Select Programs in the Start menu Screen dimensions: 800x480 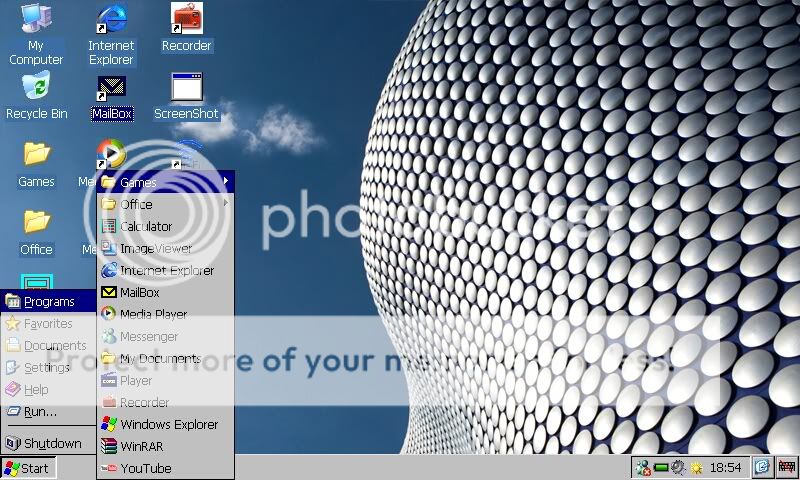tap(48, 301)
